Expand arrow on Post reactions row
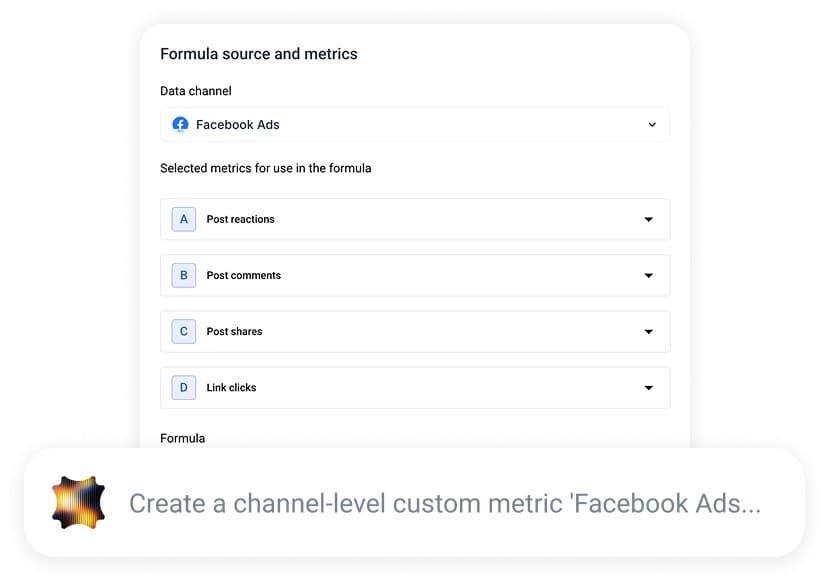This screenshot has height=585, width=829. [x=648, y=220]
